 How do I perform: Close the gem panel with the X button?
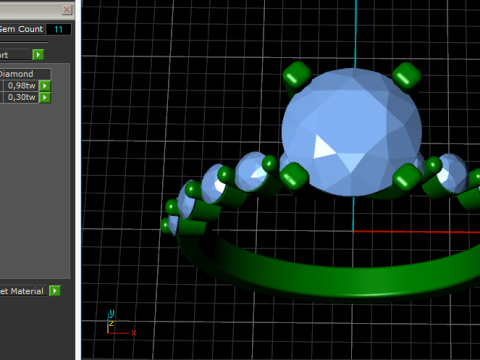(67, 10)
